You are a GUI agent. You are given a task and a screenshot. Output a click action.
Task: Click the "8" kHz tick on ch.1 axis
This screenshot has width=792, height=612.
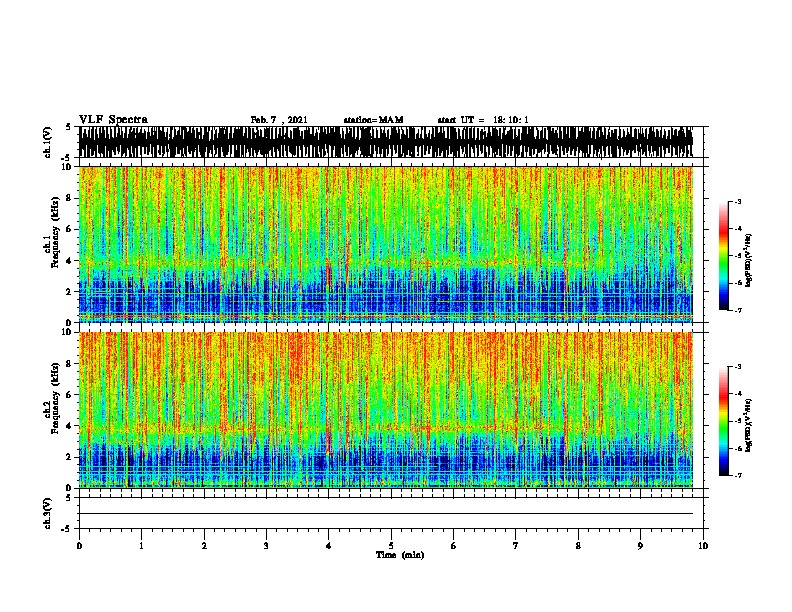coord(69,198)
